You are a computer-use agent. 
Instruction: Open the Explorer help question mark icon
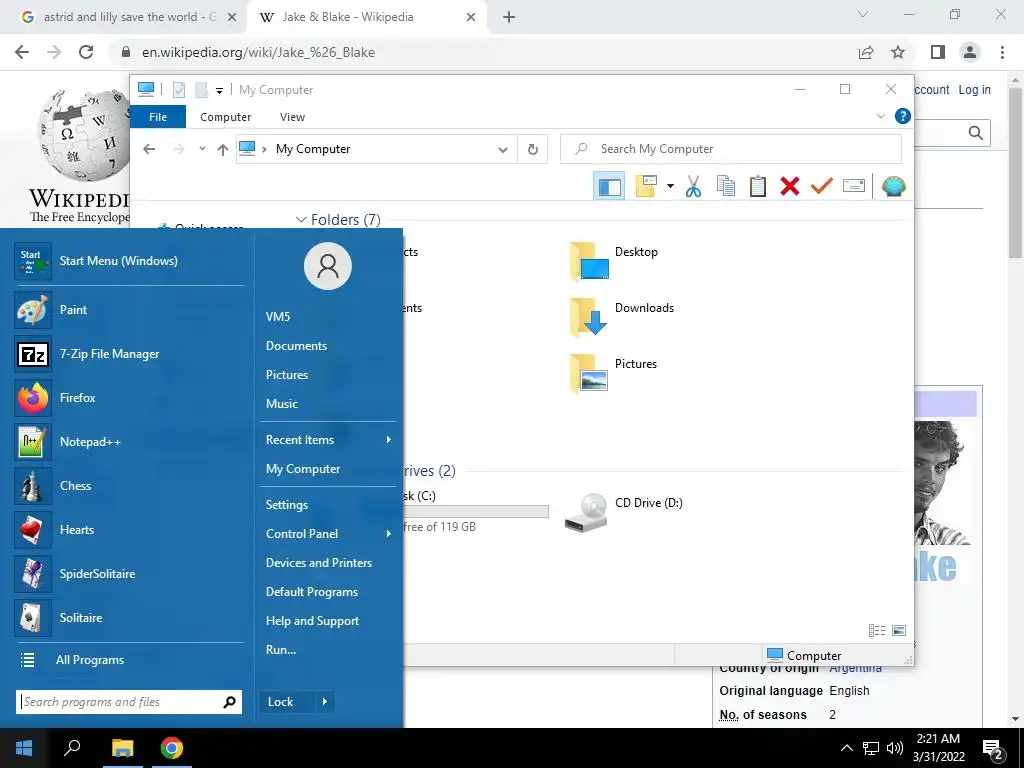tap(903, 116)
